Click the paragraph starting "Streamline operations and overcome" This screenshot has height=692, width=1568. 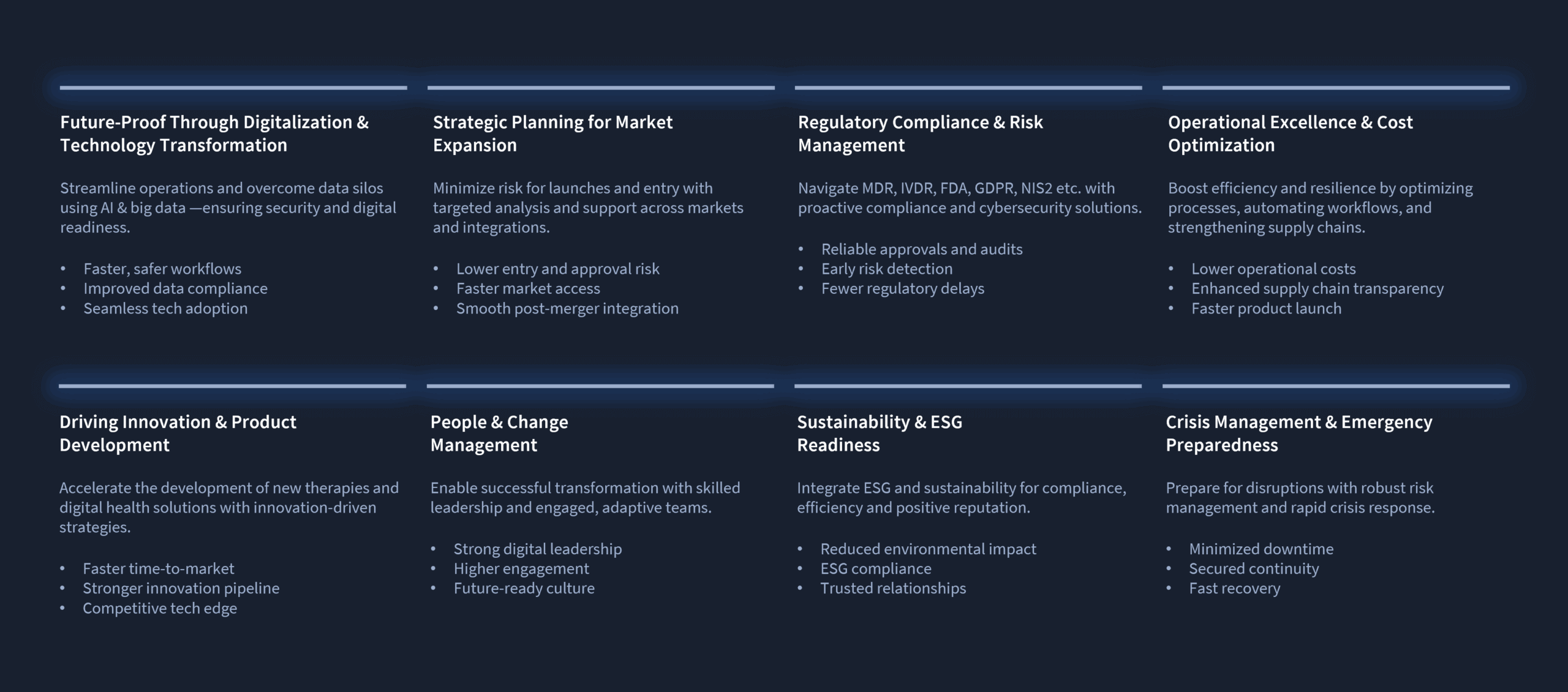coord(228,208)
